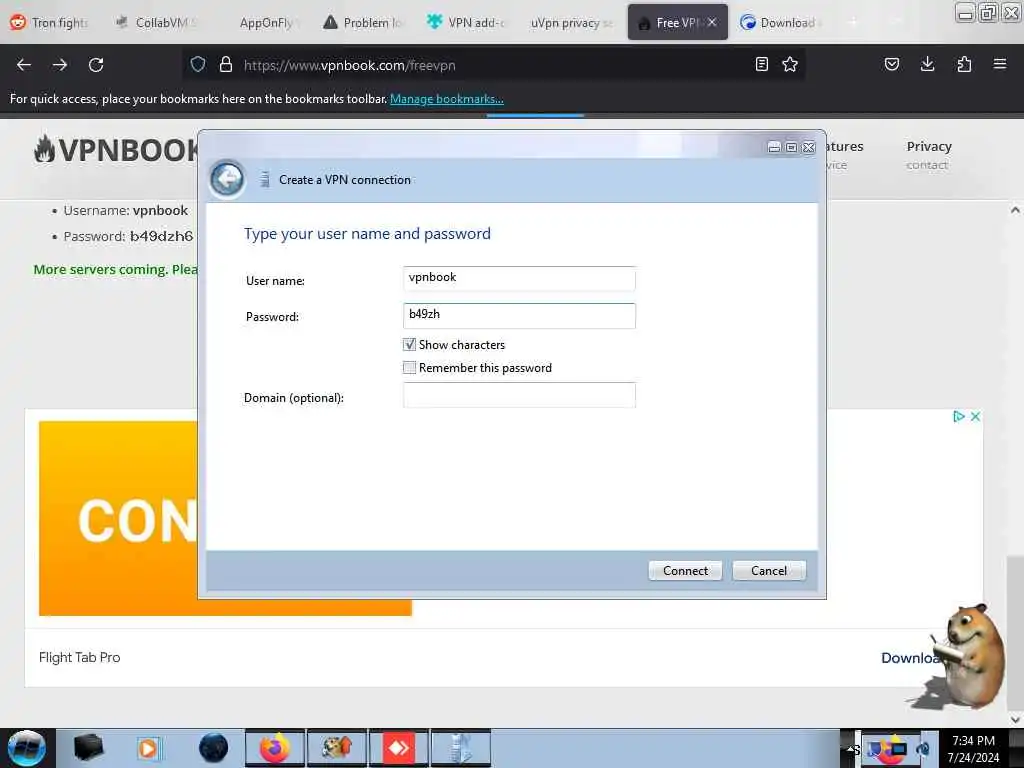Open a new browser tab with plus
The image size is (1024, 768).
[852, 22]
